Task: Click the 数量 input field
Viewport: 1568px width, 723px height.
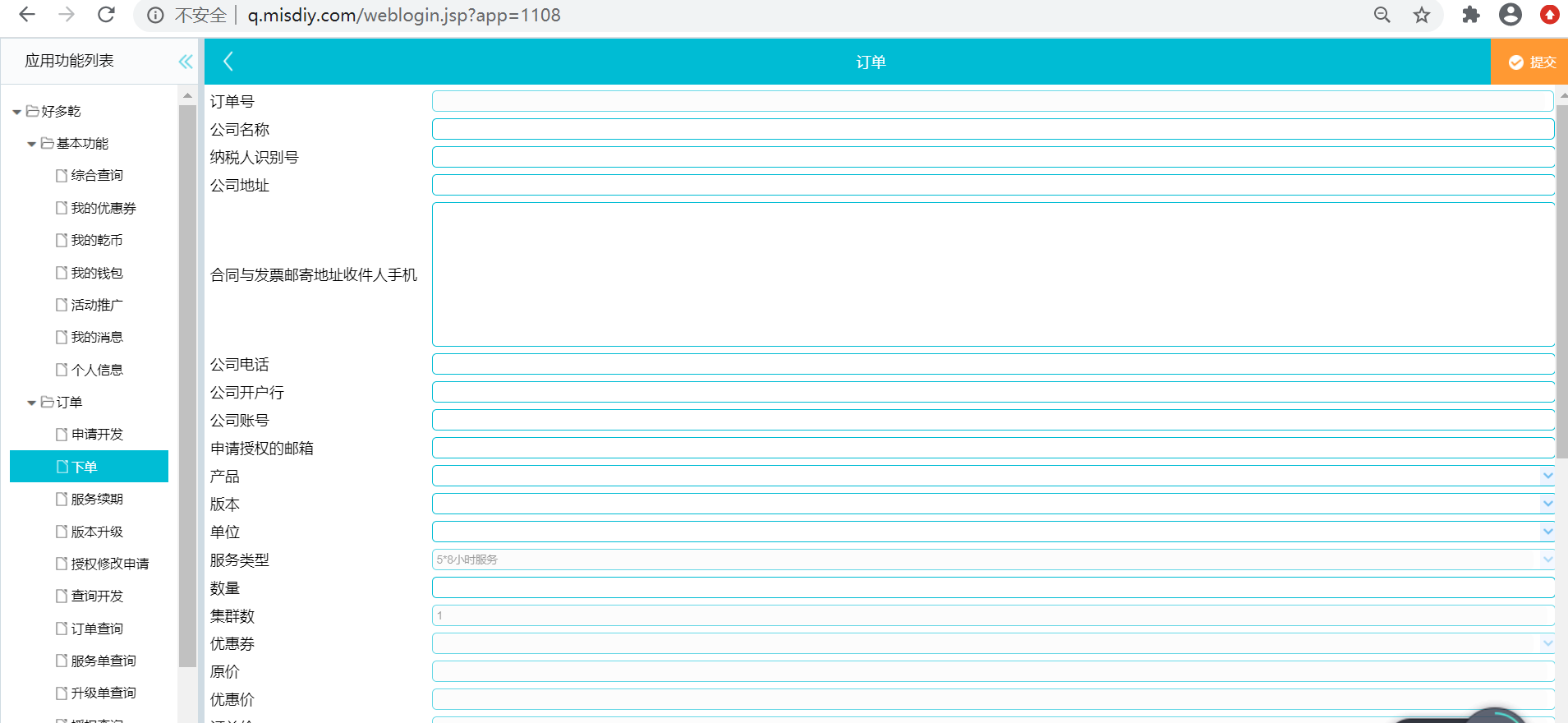Action: 993,587
